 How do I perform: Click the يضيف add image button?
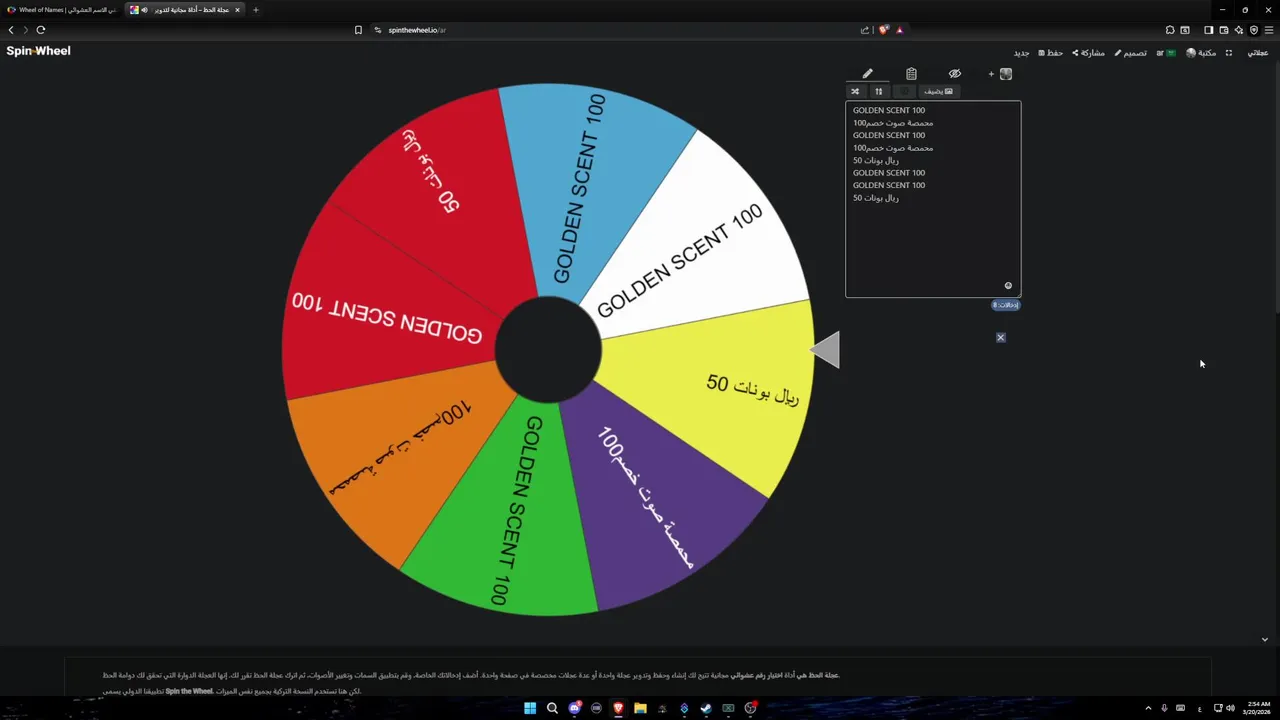point(938,91)
